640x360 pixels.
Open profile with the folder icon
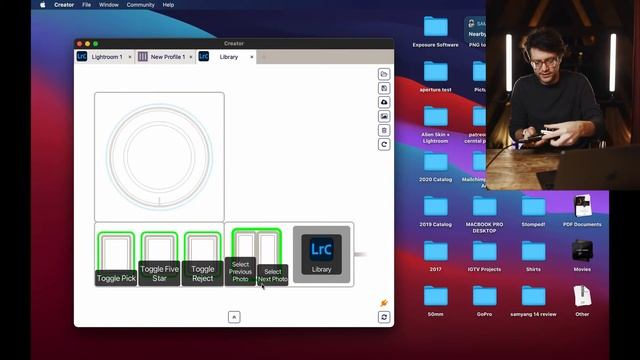(x=384, y=74)
